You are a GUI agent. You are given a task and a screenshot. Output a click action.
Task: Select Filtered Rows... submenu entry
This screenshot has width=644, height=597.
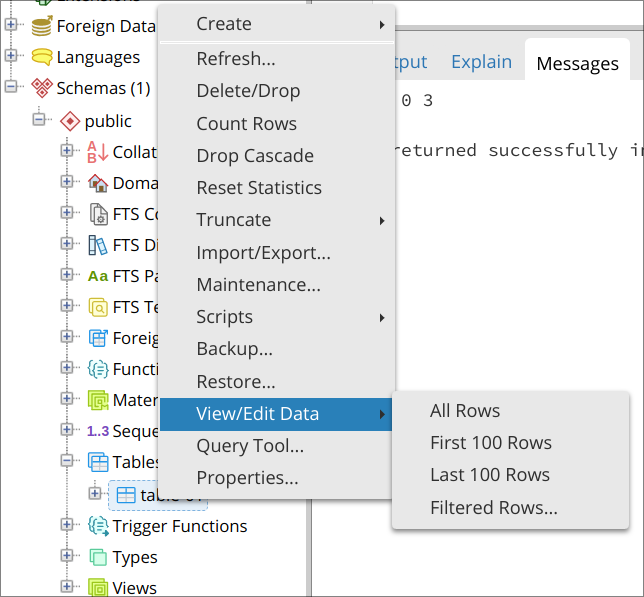pyautogui.click(x=511, y=507)
